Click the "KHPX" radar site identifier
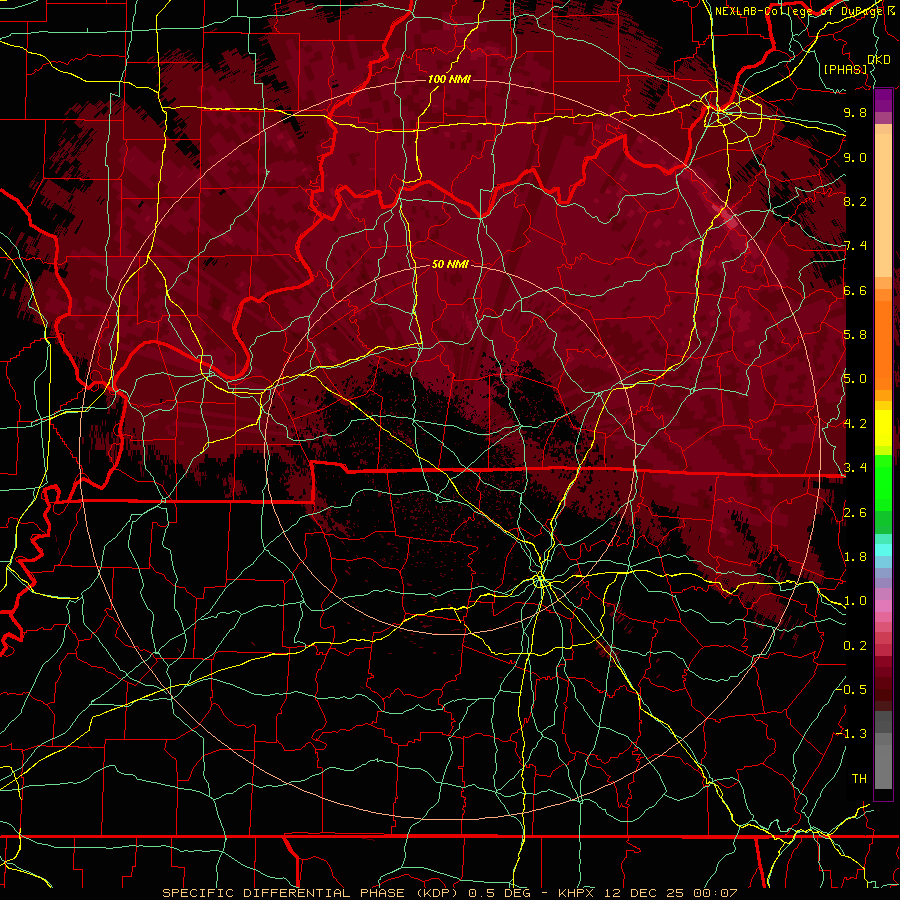 click(577, 893)
